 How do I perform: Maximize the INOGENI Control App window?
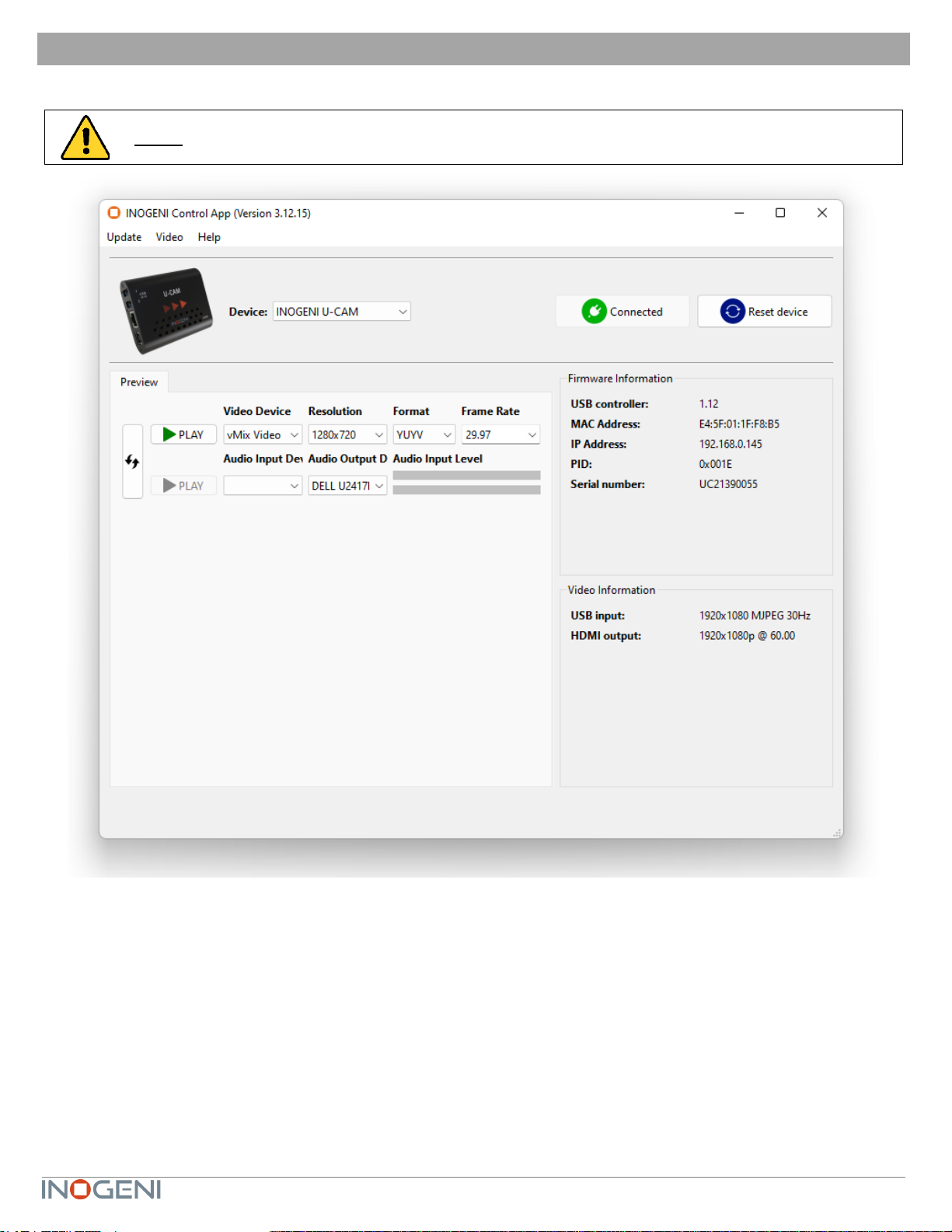pyautogui.click(x=780, y=213)
